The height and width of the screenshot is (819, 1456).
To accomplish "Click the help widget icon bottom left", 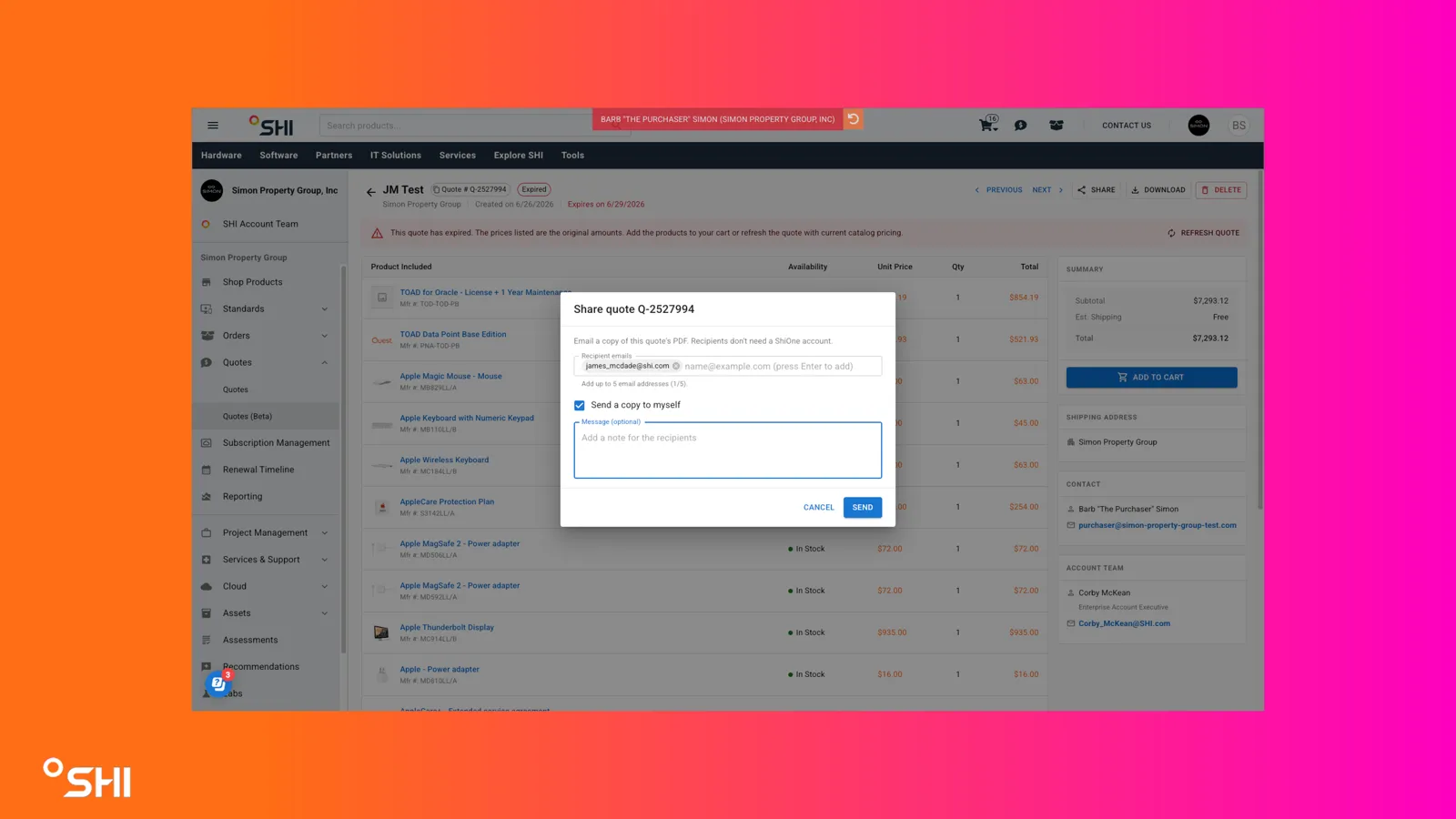I will tap(218, 683).
